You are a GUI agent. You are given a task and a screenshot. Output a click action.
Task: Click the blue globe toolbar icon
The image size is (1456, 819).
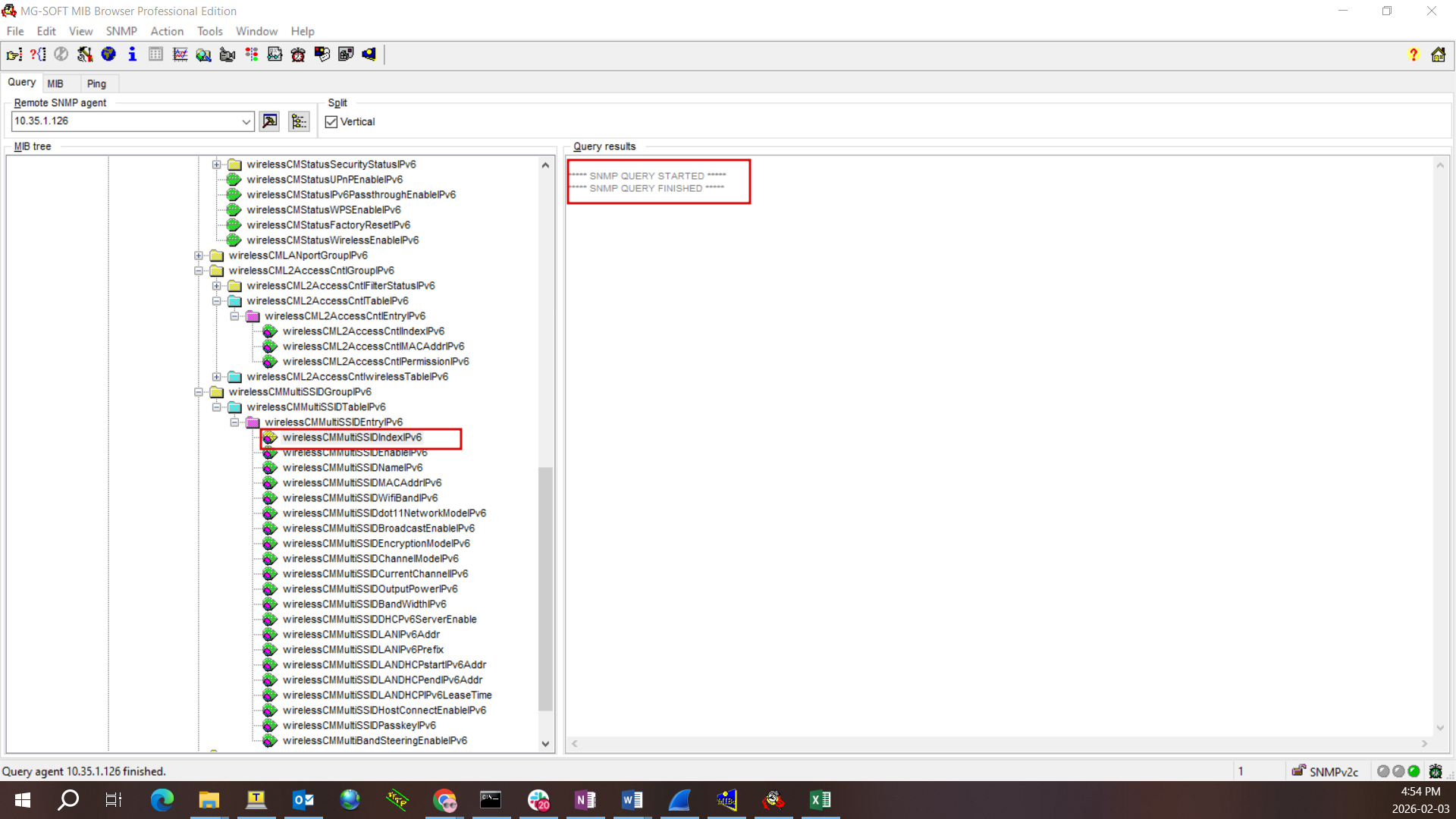point(108,54)
